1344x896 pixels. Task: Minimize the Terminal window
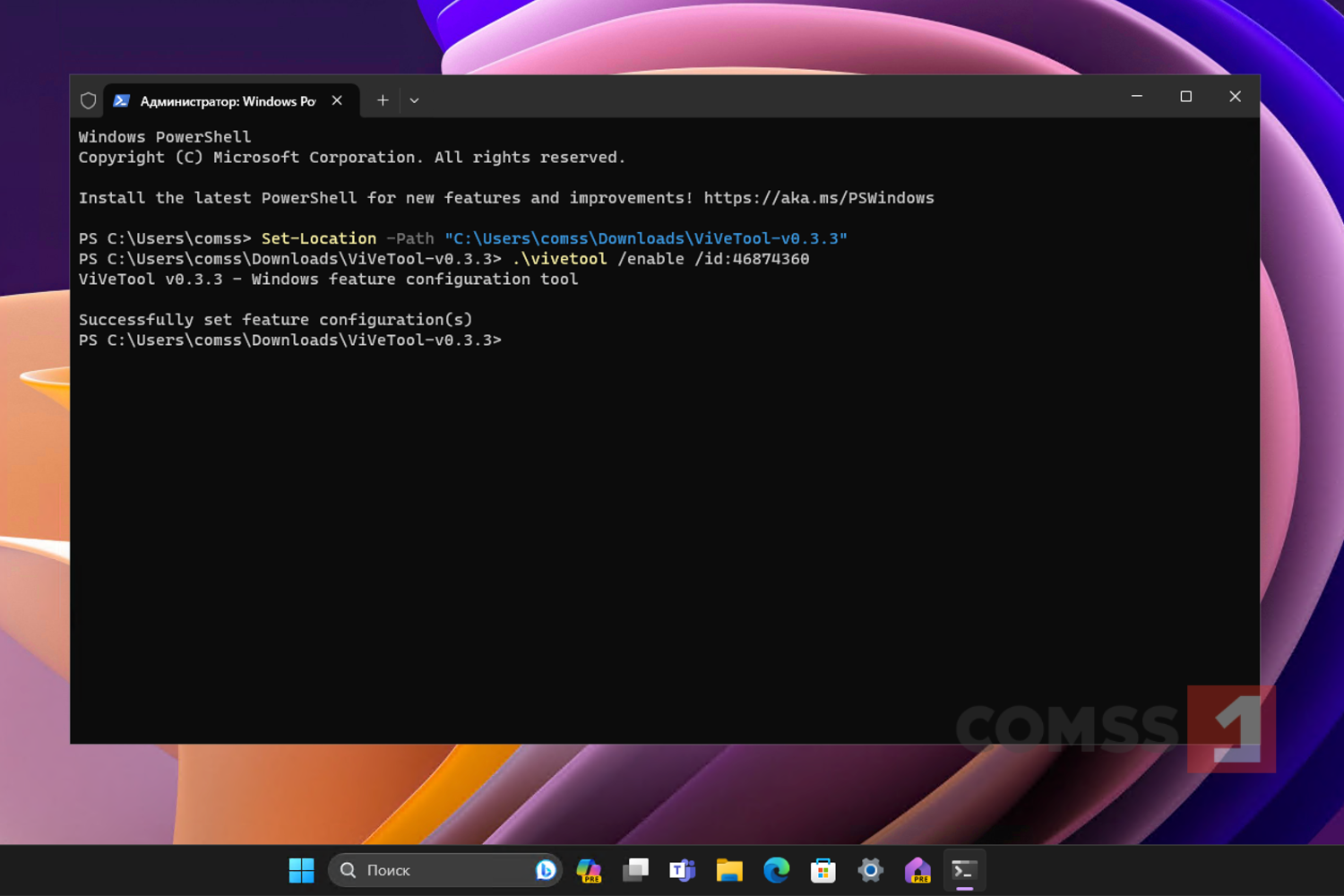pyautogui.click(x=1137, y=96)
